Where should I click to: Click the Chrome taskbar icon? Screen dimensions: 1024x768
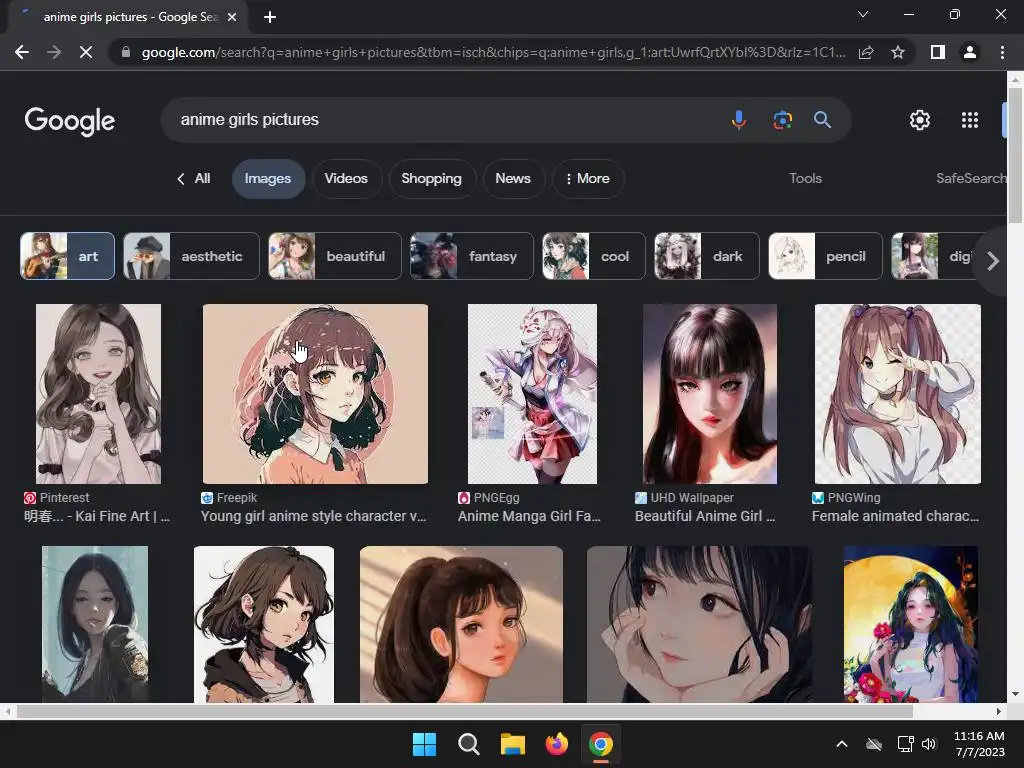tap(601, 744)
